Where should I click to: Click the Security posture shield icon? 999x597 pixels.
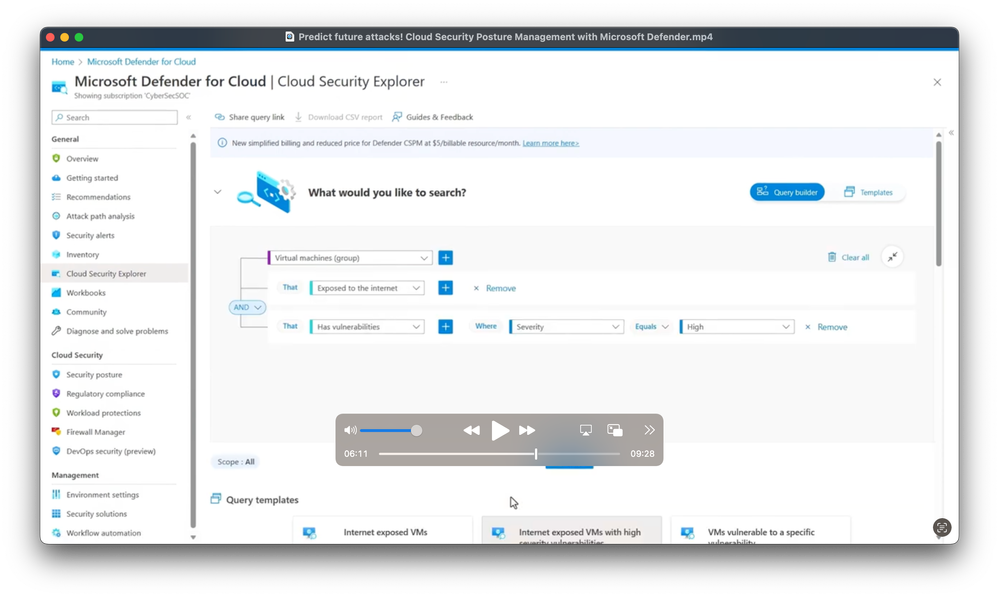click(56, 375)
